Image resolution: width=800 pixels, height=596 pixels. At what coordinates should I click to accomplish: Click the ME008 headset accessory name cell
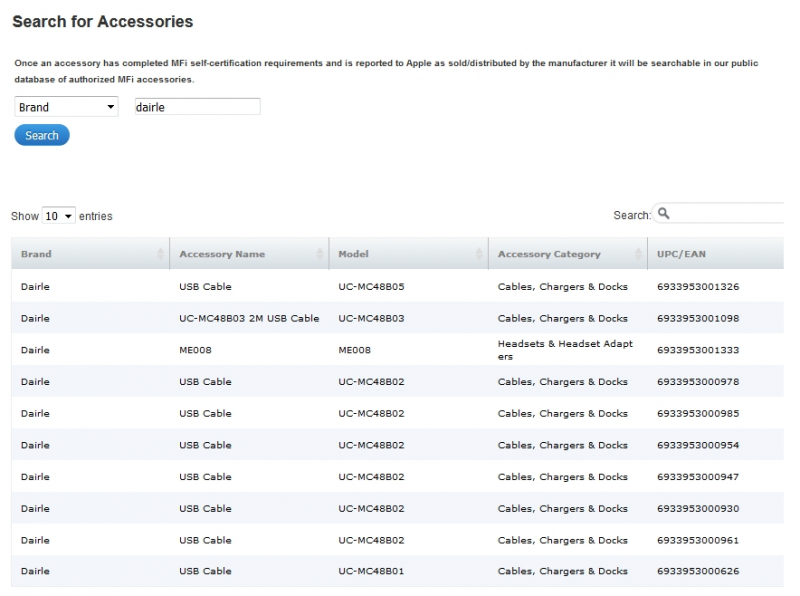coord(195,350)
